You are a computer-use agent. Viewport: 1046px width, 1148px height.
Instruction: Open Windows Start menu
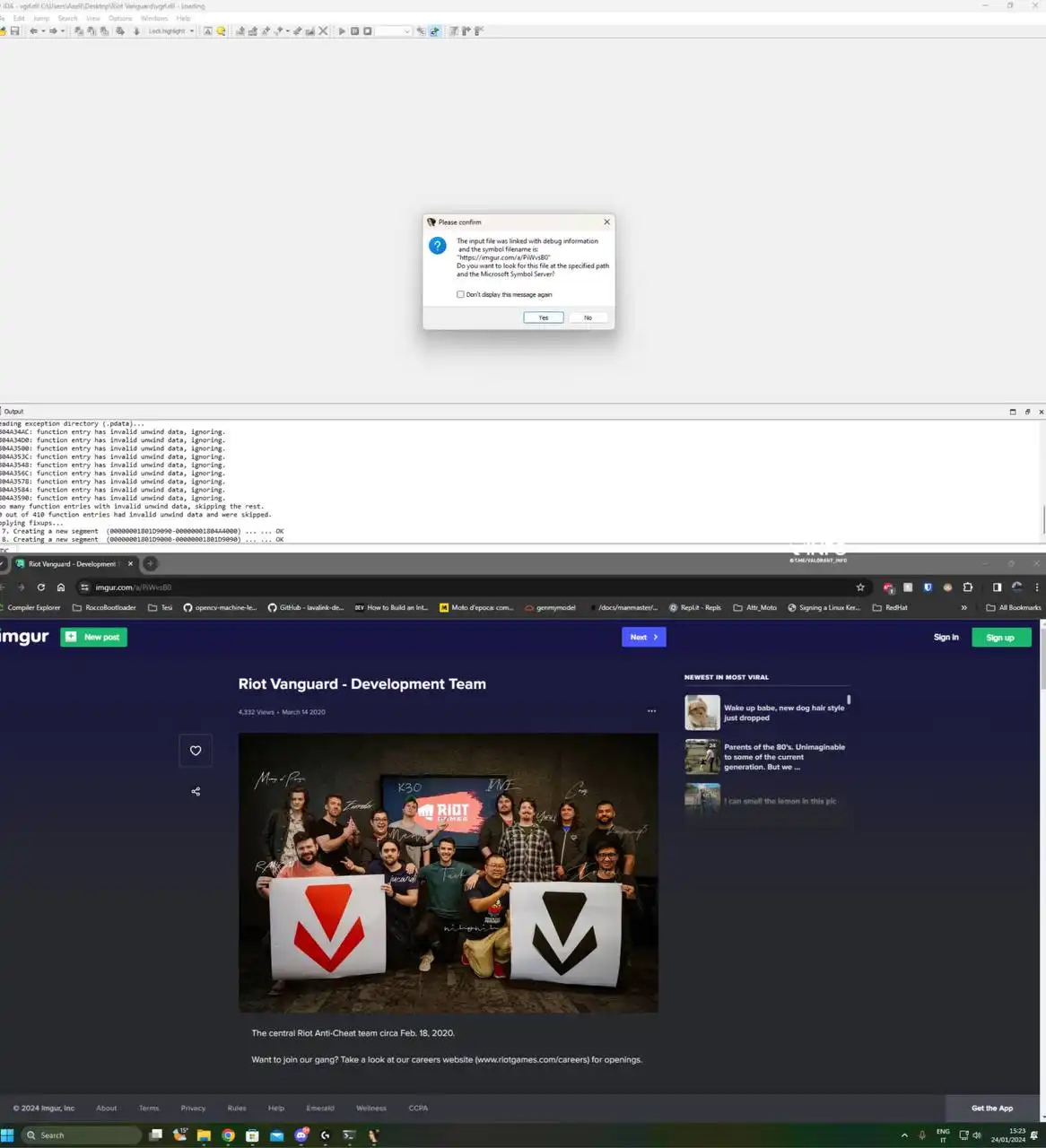(7, 1135)
